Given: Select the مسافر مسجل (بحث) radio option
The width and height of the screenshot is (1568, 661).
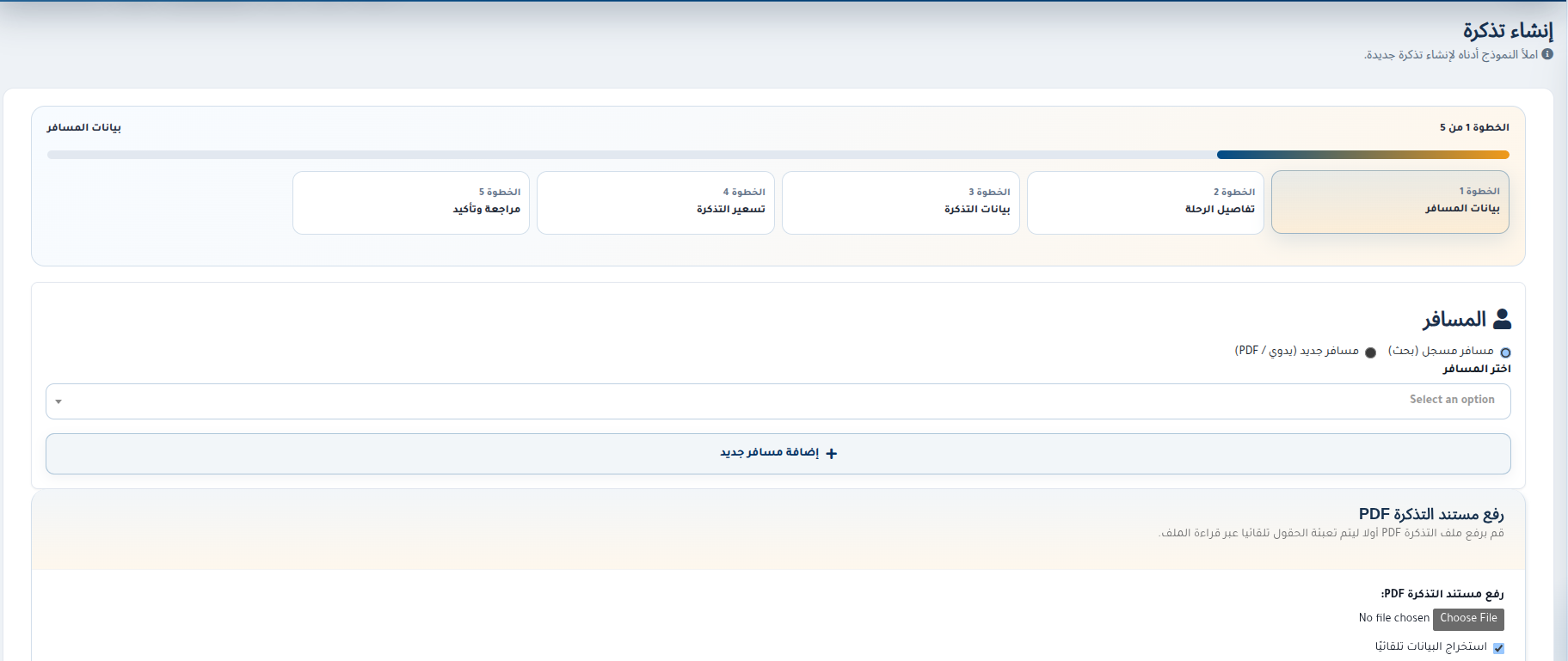Looking at the screenshot, I should 1505,352.
